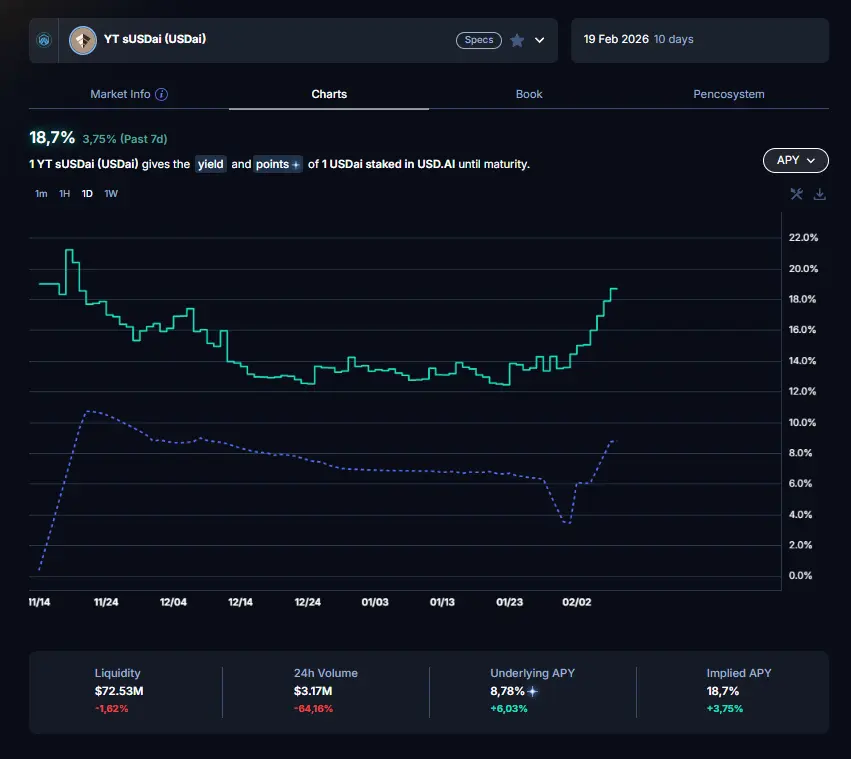Click the info icon beside Market Info
Image resolution: width=851 pixels, height=759 pixels.
pyautogui.click(x=162, y=94)
